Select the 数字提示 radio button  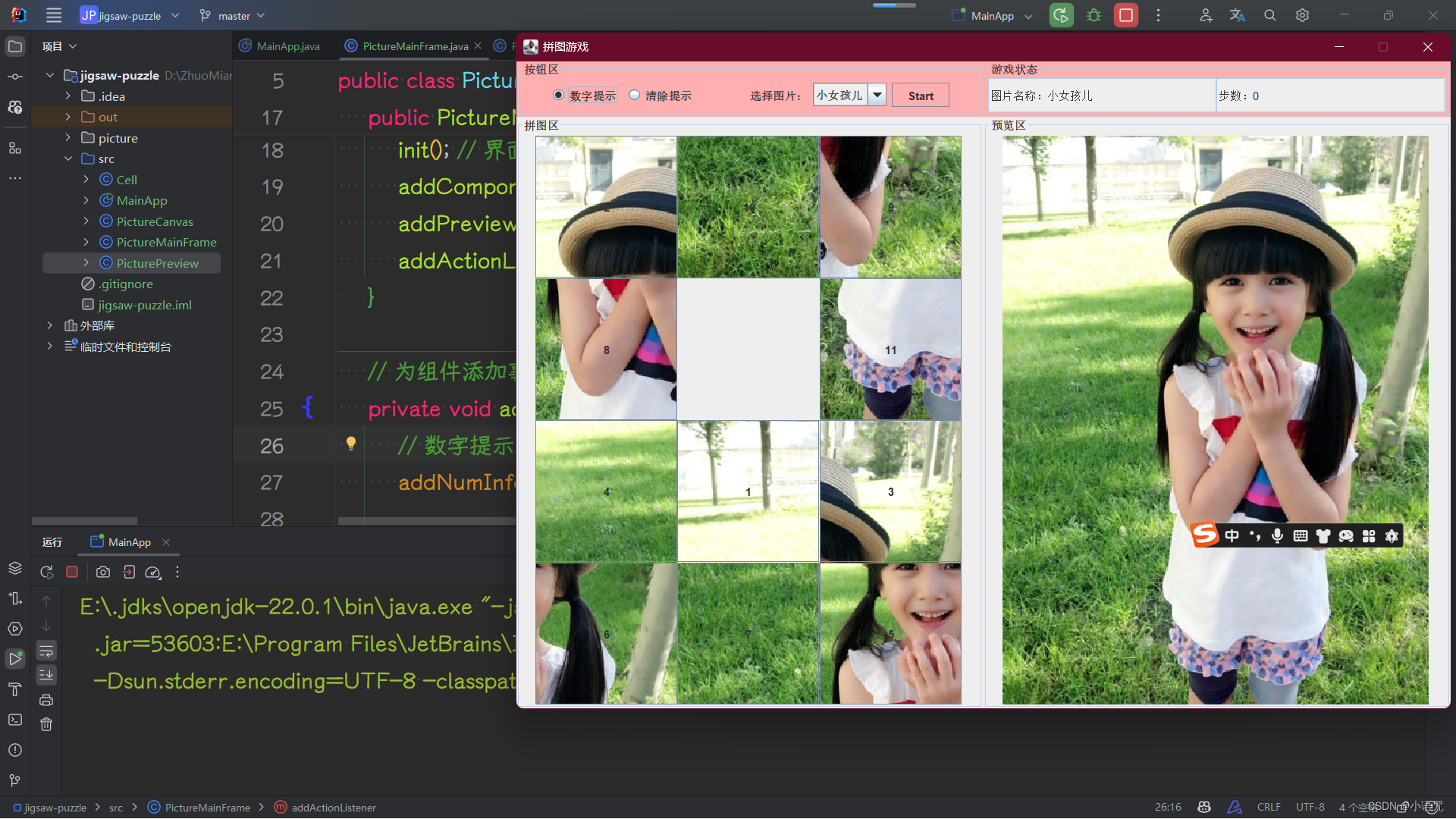pyautogui.click(x=559, y=96)
